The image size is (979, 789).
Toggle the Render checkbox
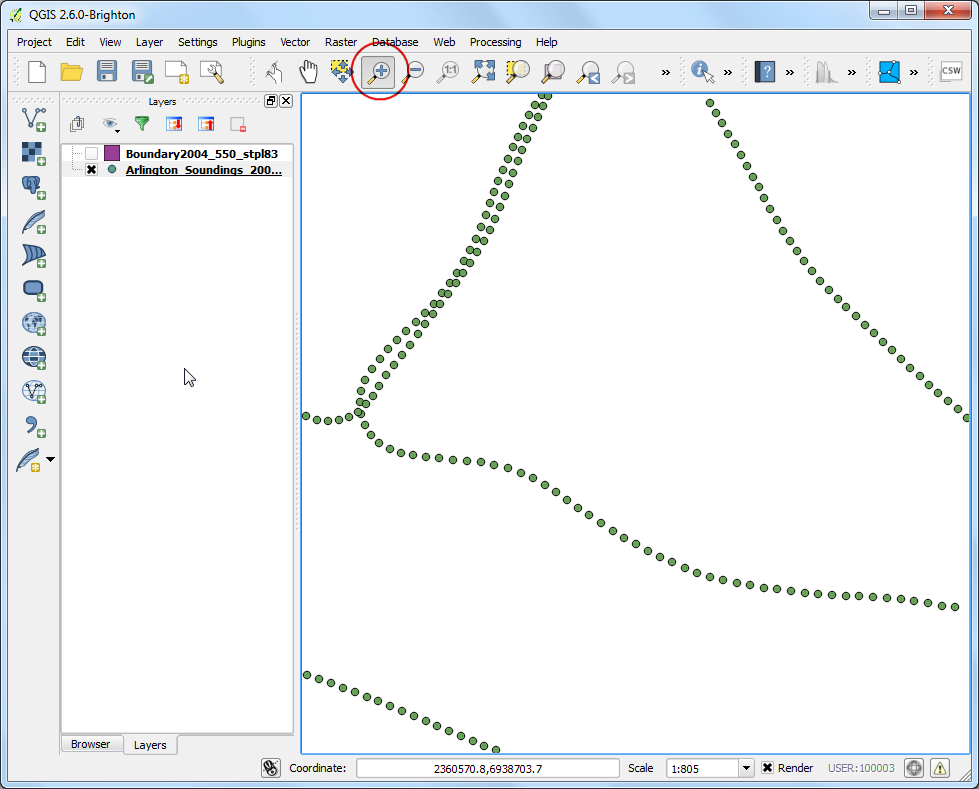tap(767, 768)
